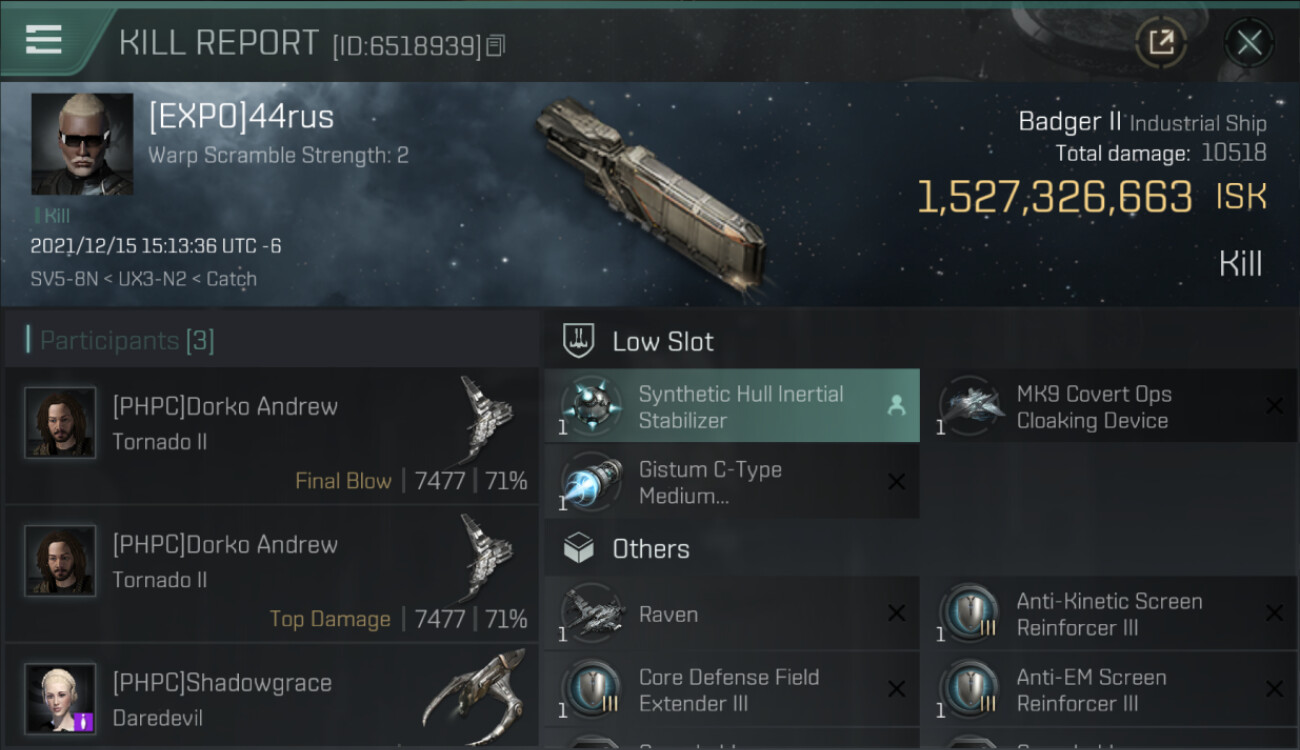Screen dimensions: 1300x750
Task: Select the Gistum C-Type Medium module icon
Action: tap(592, 482)
